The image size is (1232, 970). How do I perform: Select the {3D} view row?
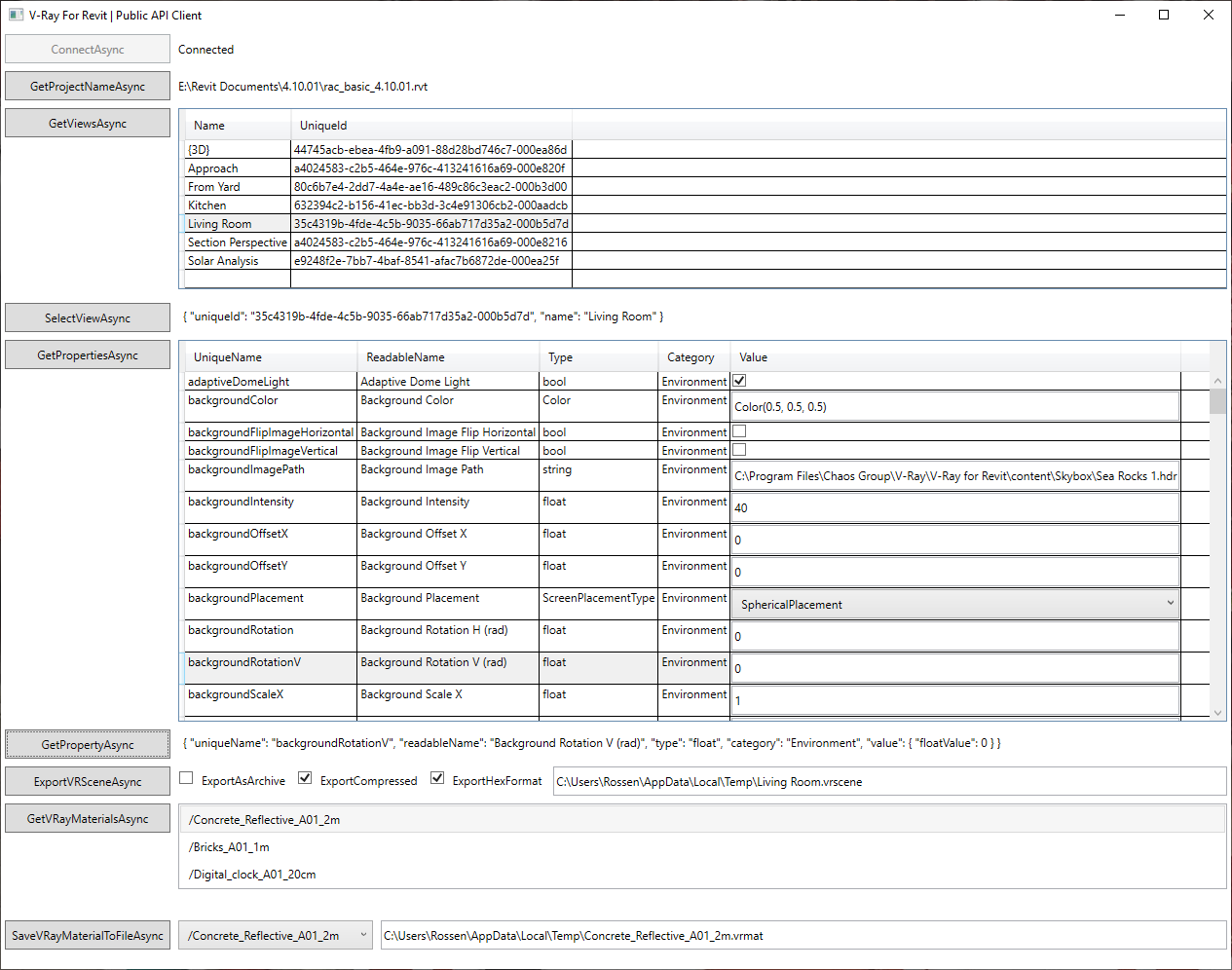[705, 150]
